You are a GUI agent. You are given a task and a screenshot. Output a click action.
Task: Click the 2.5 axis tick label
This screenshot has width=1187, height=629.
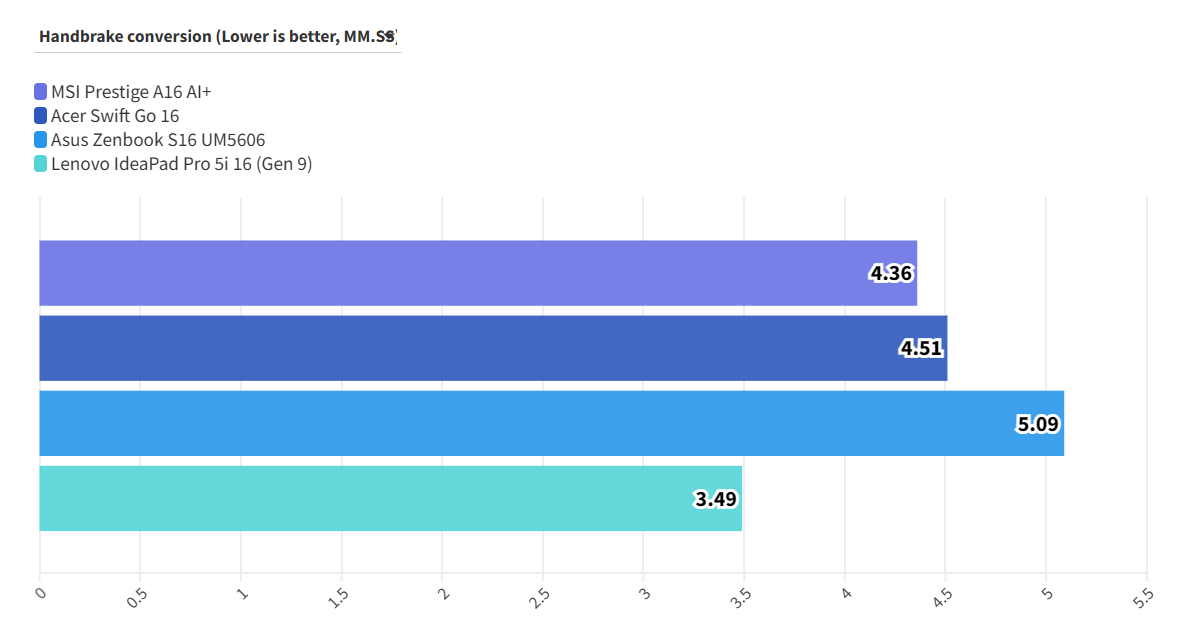point(539,598)
